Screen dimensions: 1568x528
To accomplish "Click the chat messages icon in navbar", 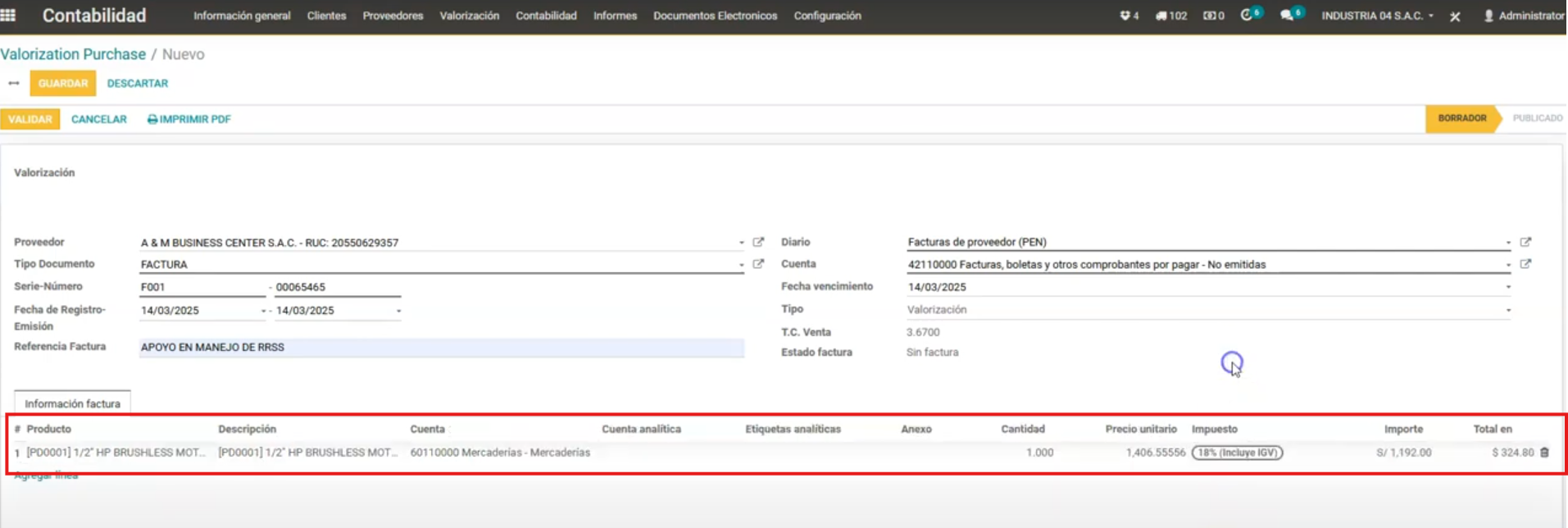I will coord(1287,16).
